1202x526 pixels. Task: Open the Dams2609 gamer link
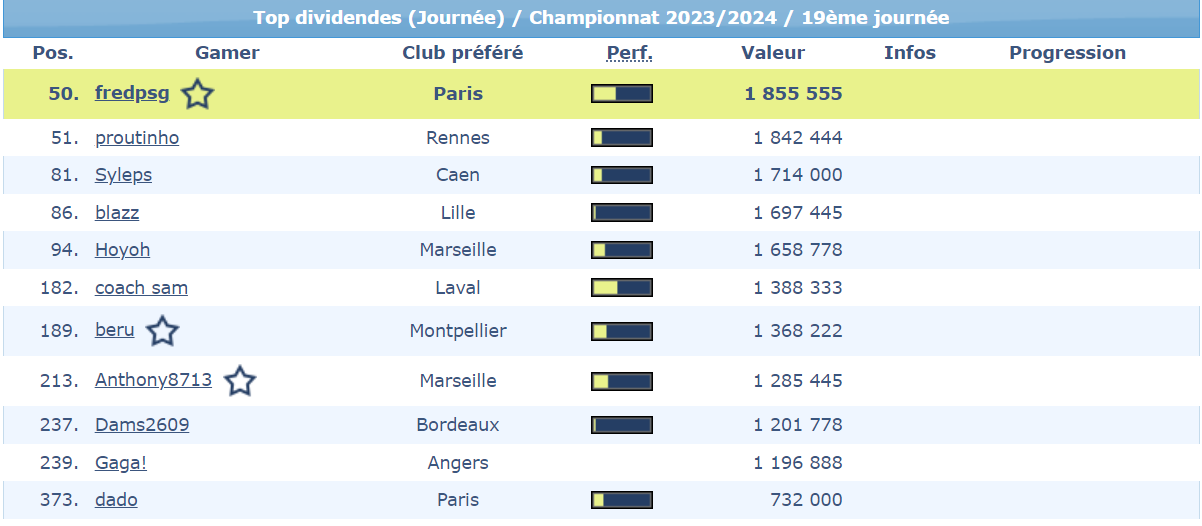[x=142, y=425]
